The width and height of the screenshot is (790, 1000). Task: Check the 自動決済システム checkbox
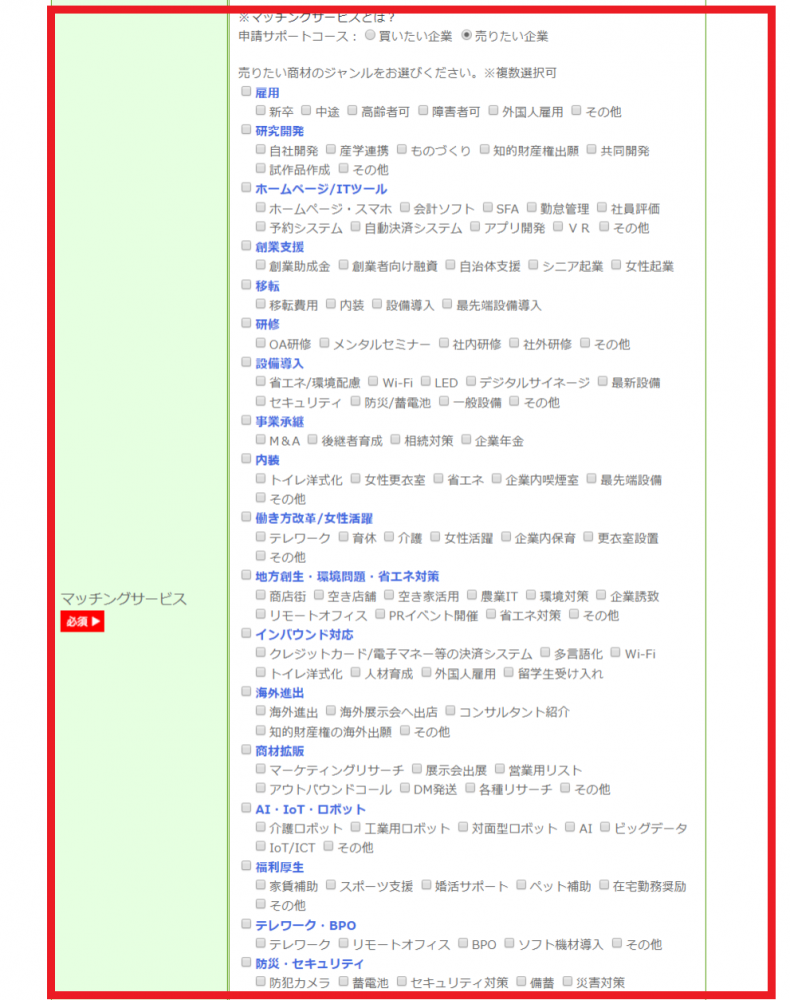click(x=355, y=227)
